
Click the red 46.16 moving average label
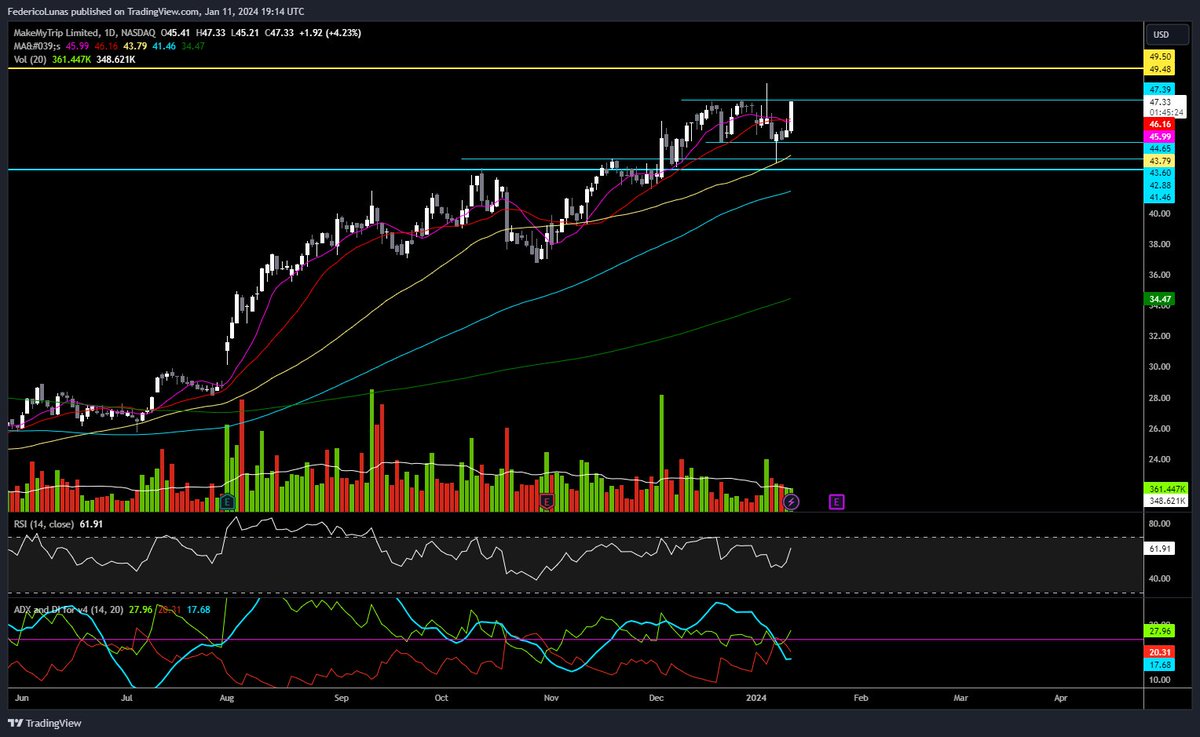(1160, 124)
